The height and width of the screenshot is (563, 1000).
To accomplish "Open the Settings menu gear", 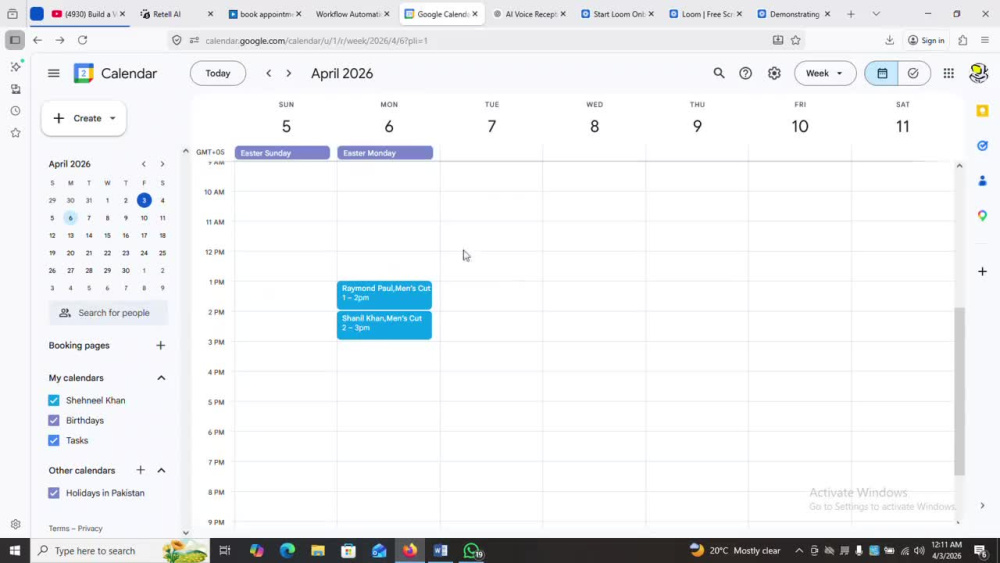I will point(774,73).
